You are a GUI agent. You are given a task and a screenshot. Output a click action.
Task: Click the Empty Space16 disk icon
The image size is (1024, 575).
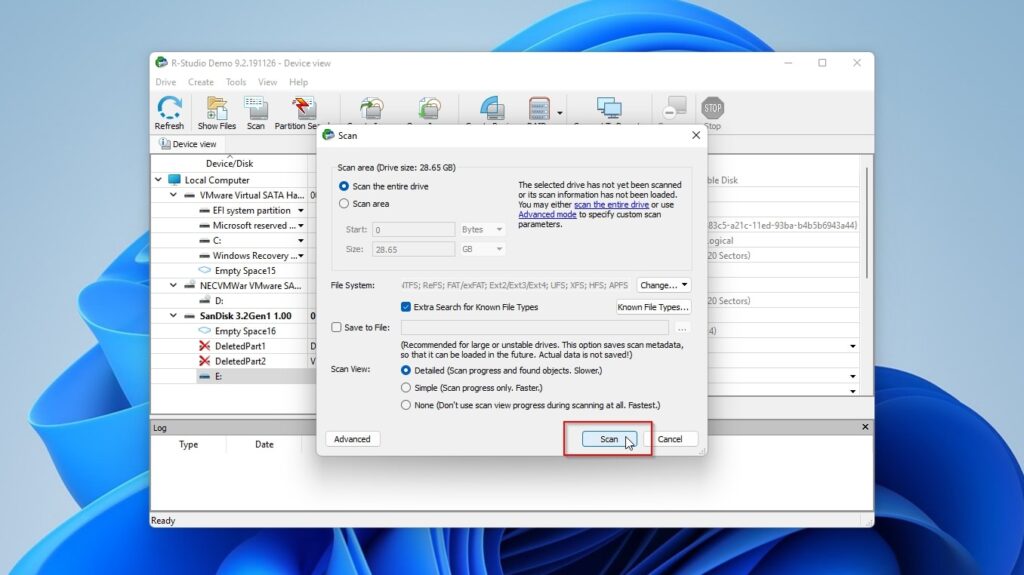(x=204, y=331)
